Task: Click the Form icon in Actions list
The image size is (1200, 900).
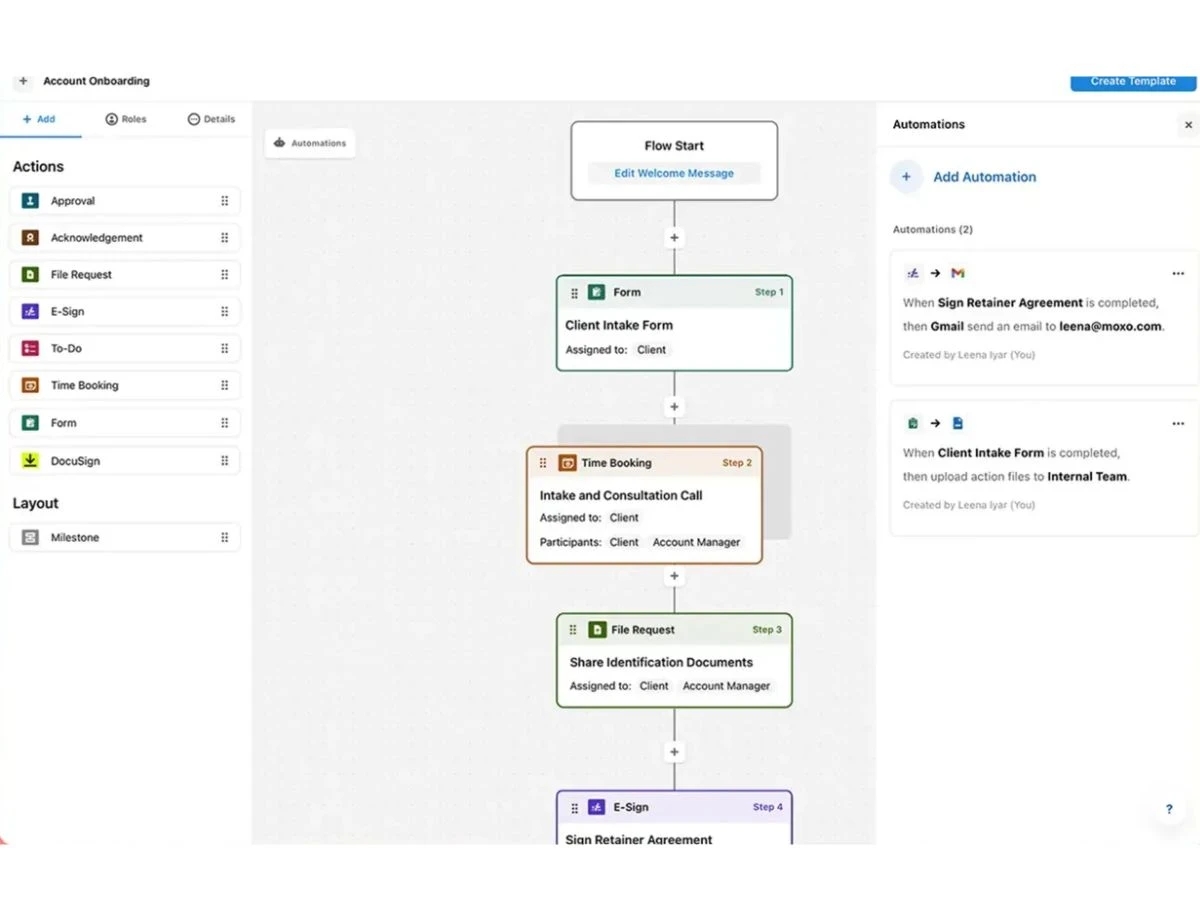Action: [30, 423]
